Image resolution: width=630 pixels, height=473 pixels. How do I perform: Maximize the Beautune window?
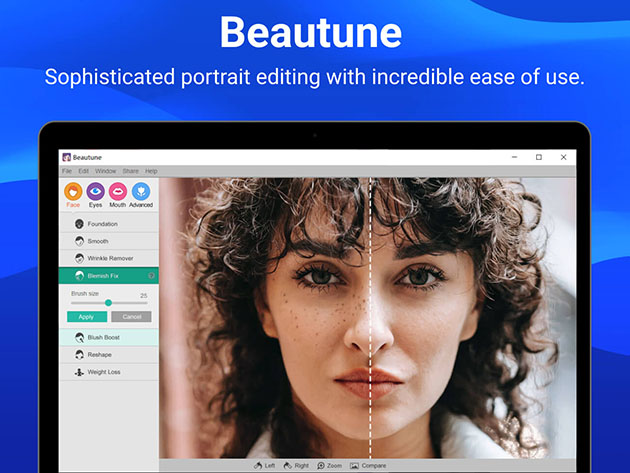(x=539, y=157)
